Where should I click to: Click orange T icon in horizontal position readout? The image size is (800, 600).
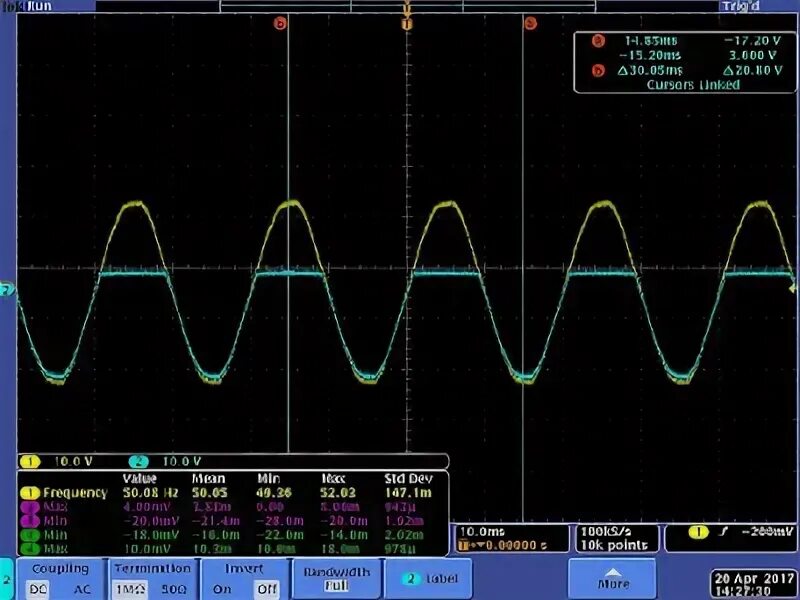click(464, 545)
